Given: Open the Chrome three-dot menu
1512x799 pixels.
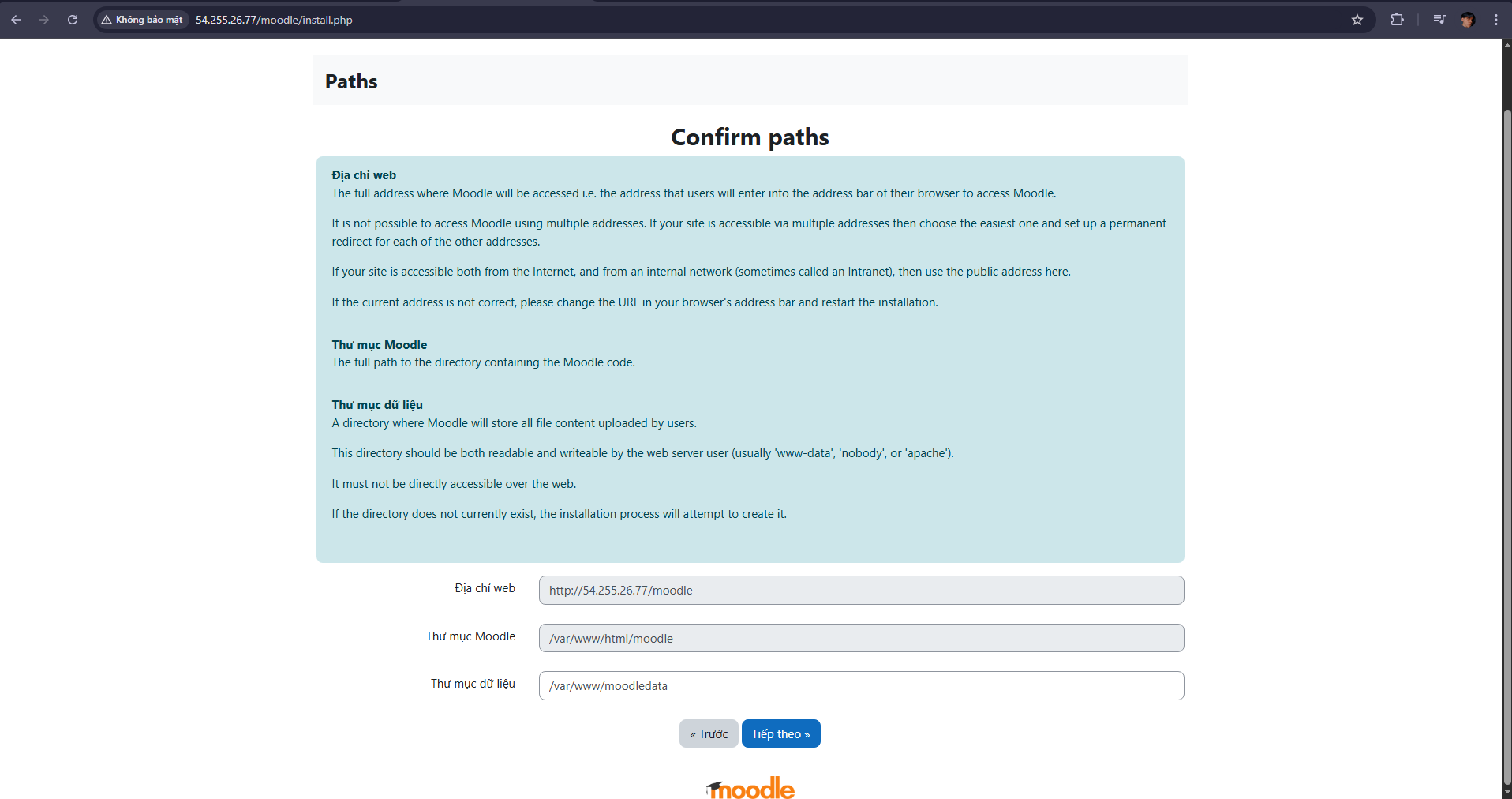Looking at the screenshot, I should point(1496,20).
